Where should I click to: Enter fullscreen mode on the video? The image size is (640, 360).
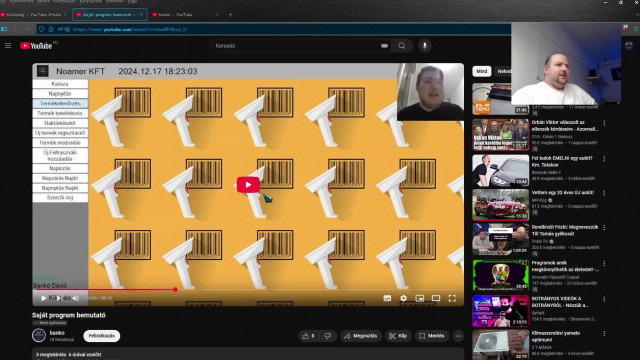pos(452,298)
